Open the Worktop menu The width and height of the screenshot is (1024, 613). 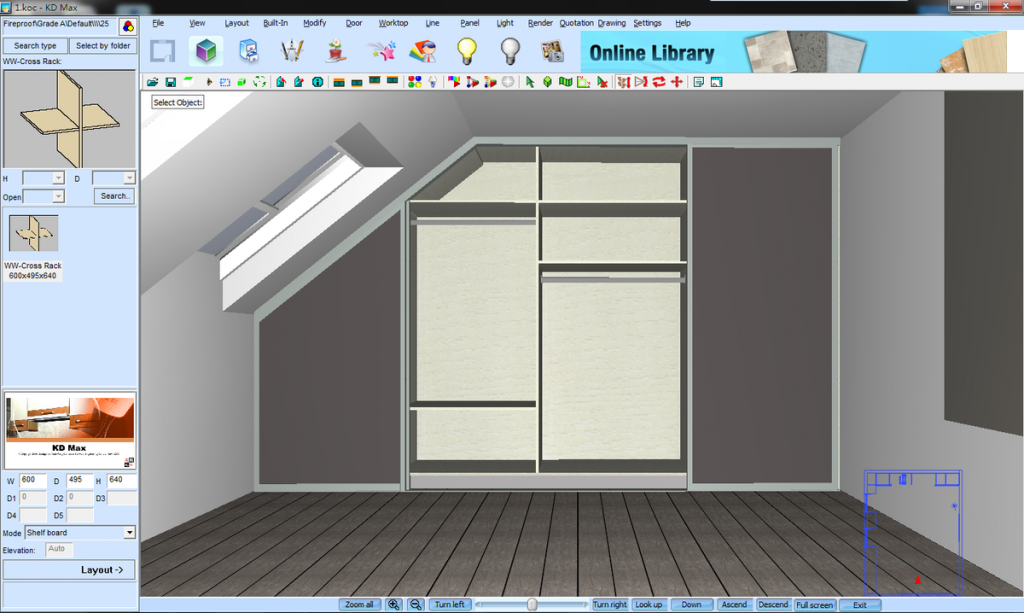click(x=393, y=23)
